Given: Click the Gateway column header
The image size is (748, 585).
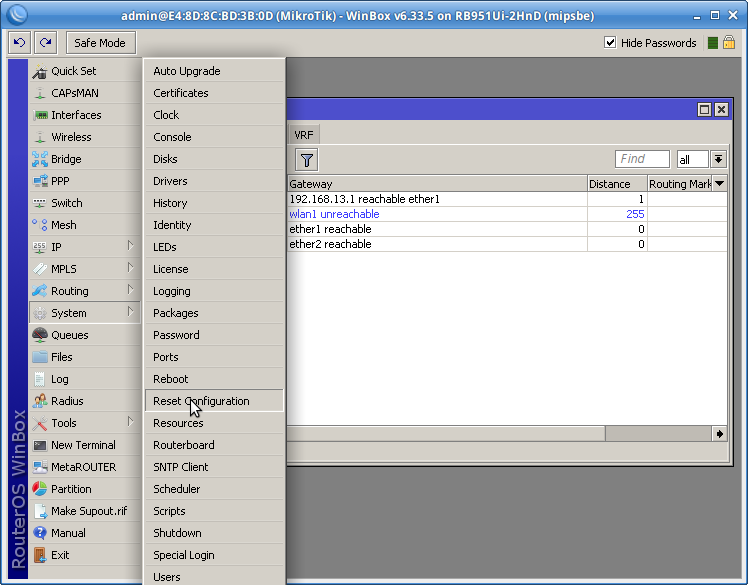Looking at the screenshot, I should (437, 184).
